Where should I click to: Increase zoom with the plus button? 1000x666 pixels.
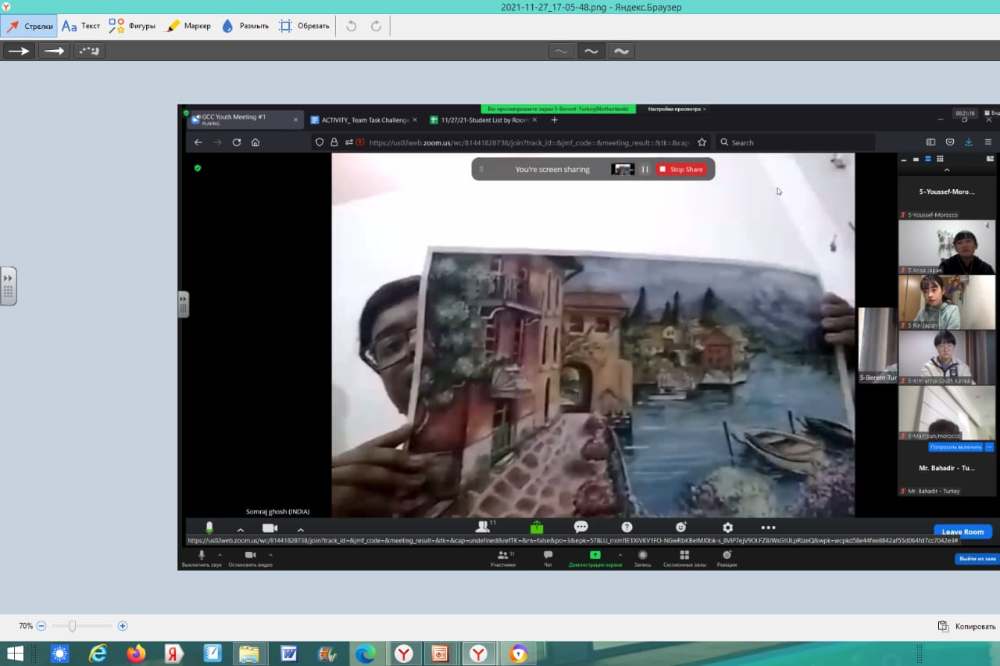pyautogui.click(x=122, y=626)
